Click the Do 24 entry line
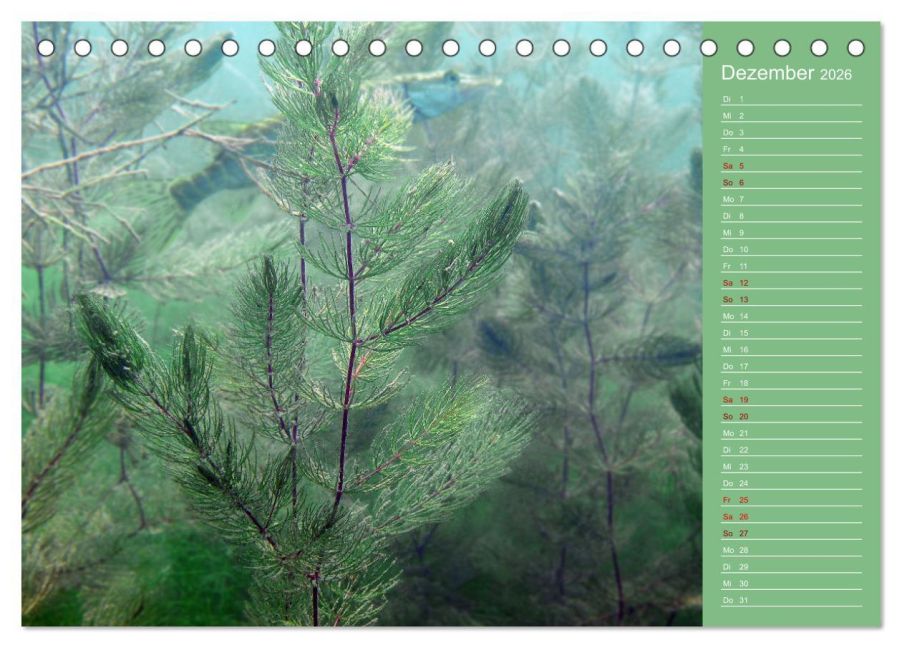 point(792,483)
